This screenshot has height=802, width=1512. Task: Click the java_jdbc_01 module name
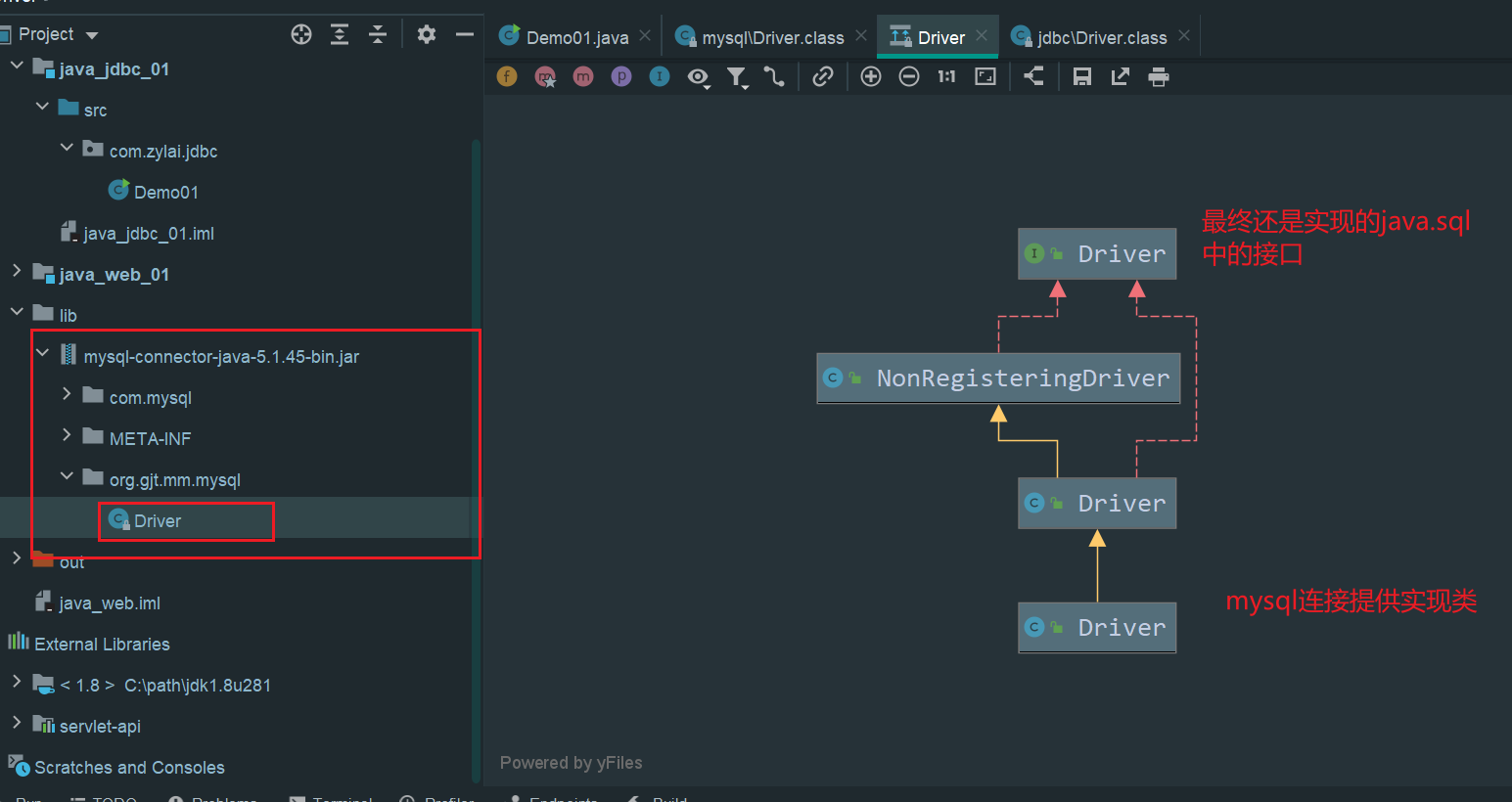tap(114, 69)
